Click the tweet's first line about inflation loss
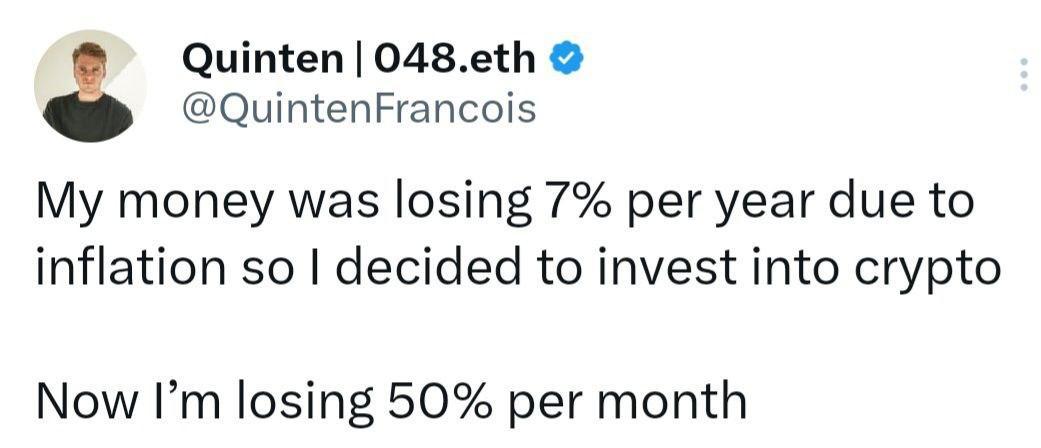The height and width of the screenshot is (448, 1041). (x=504, y=202)
